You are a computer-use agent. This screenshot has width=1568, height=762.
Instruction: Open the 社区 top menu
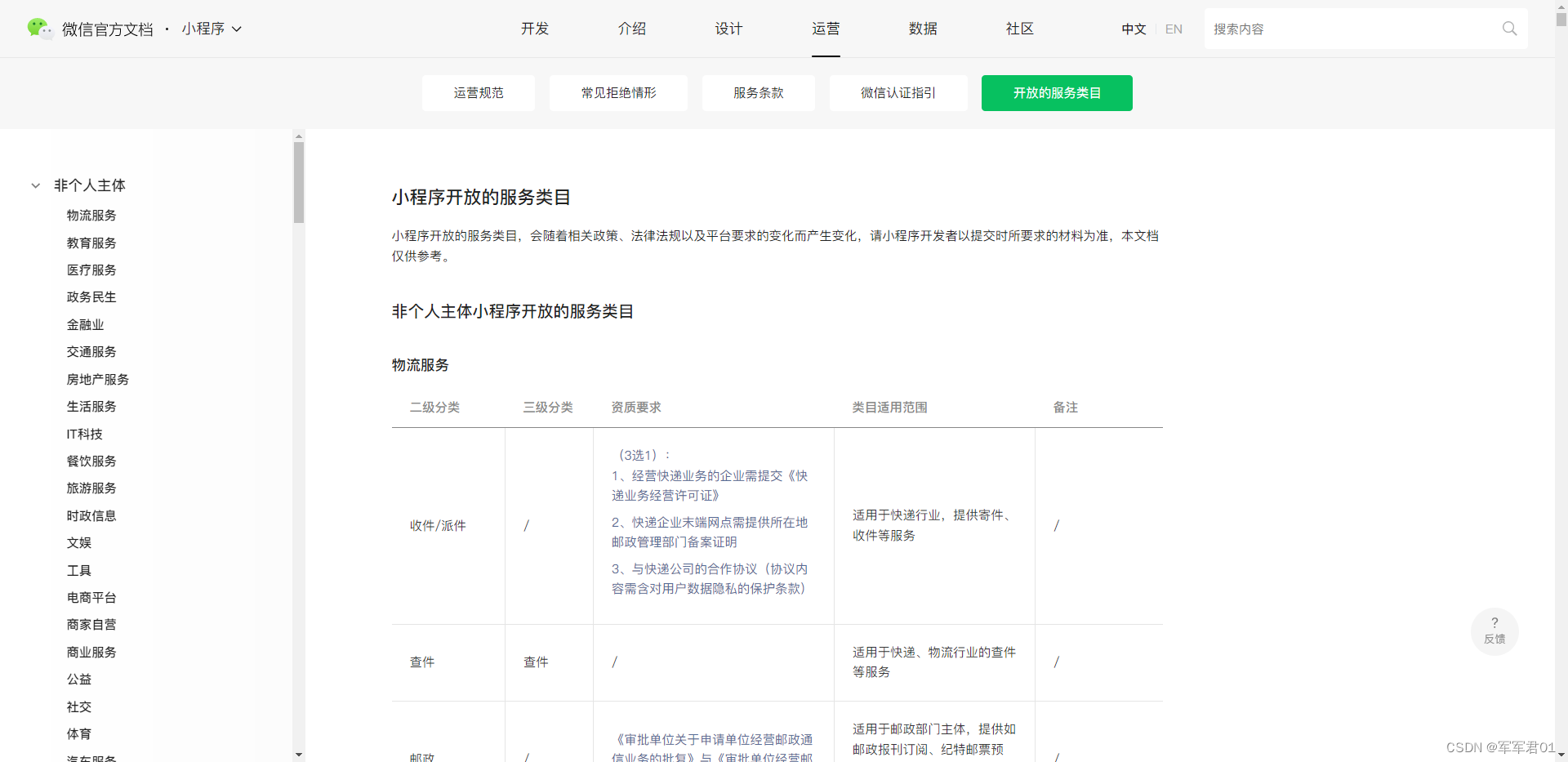click(1020, 29)
